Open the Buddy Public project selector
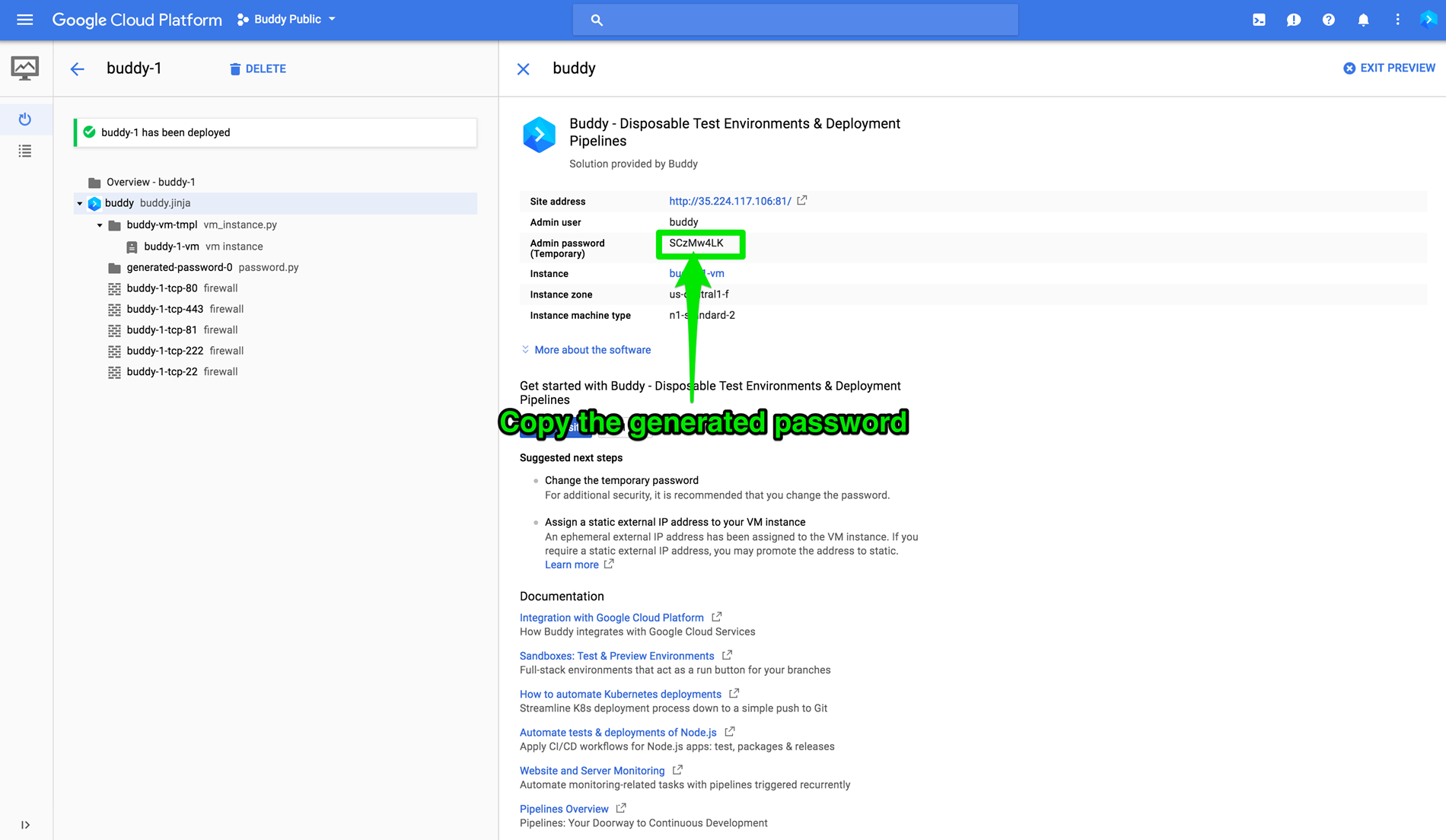The image size is (1446, 840). coord(286,20)
